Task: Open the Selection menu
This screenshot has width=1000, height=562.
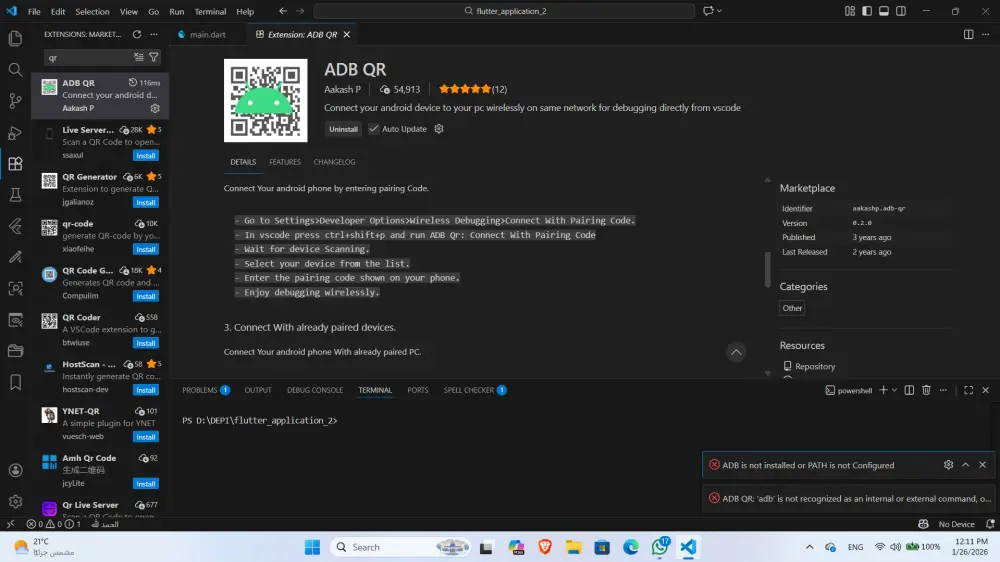Action: 92,11
